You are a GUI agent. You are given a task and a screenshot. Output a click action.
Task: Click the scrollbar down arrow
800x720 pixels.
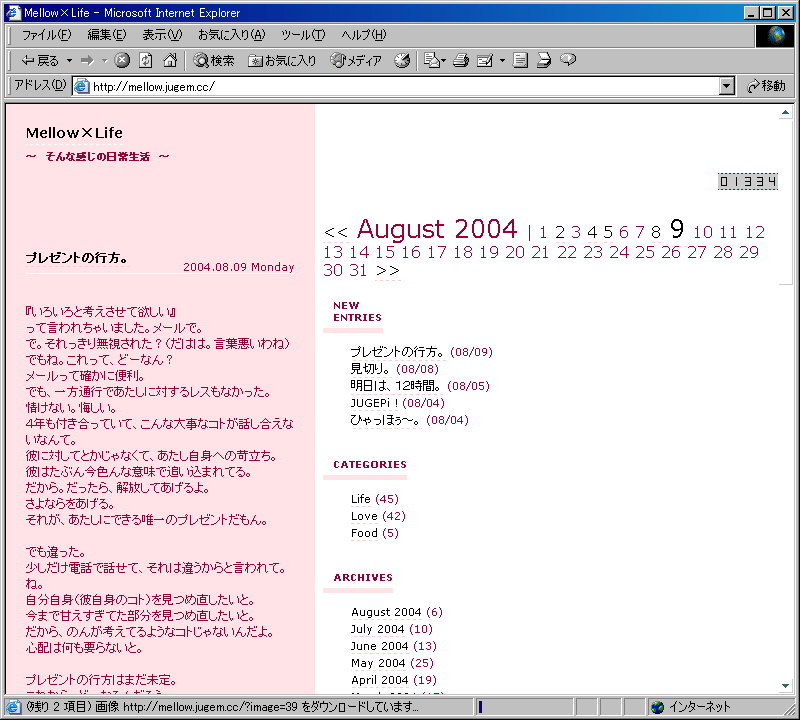pos(785,686)
